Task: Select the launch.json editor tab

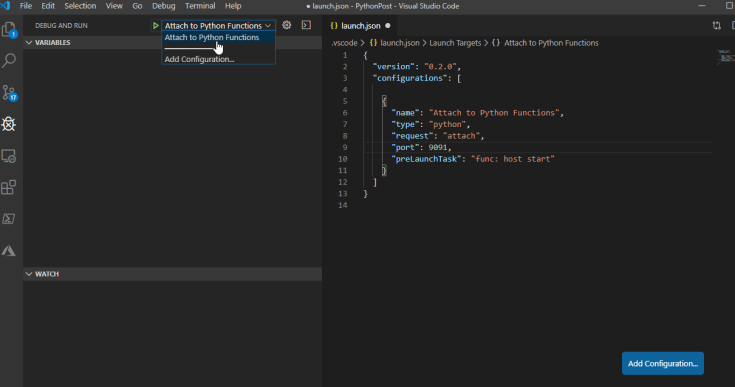Action: click(x=360, y=26)
